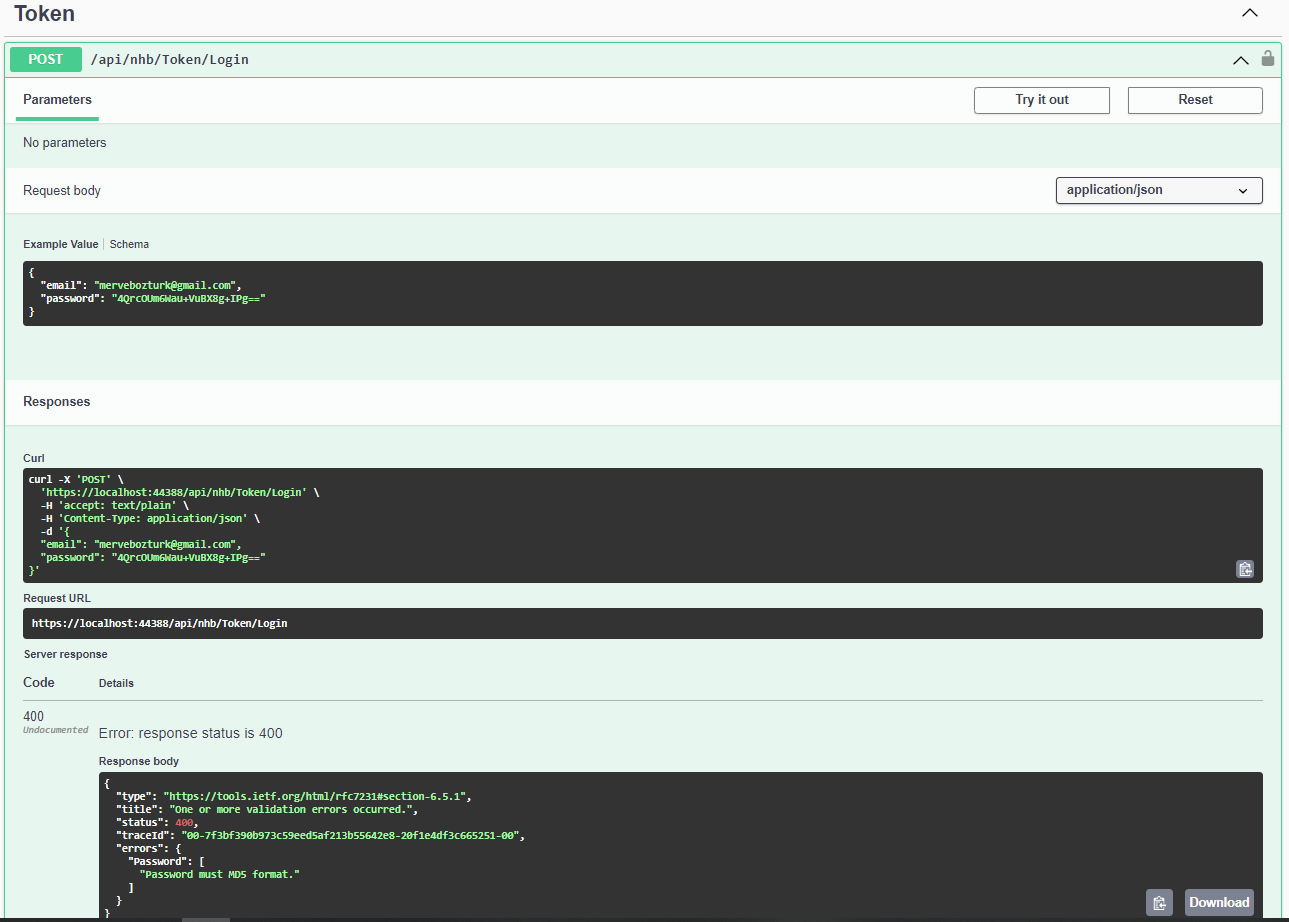Collapse the Login operation panel chevron
The image size is (1289, 922).
point(1240,60)
